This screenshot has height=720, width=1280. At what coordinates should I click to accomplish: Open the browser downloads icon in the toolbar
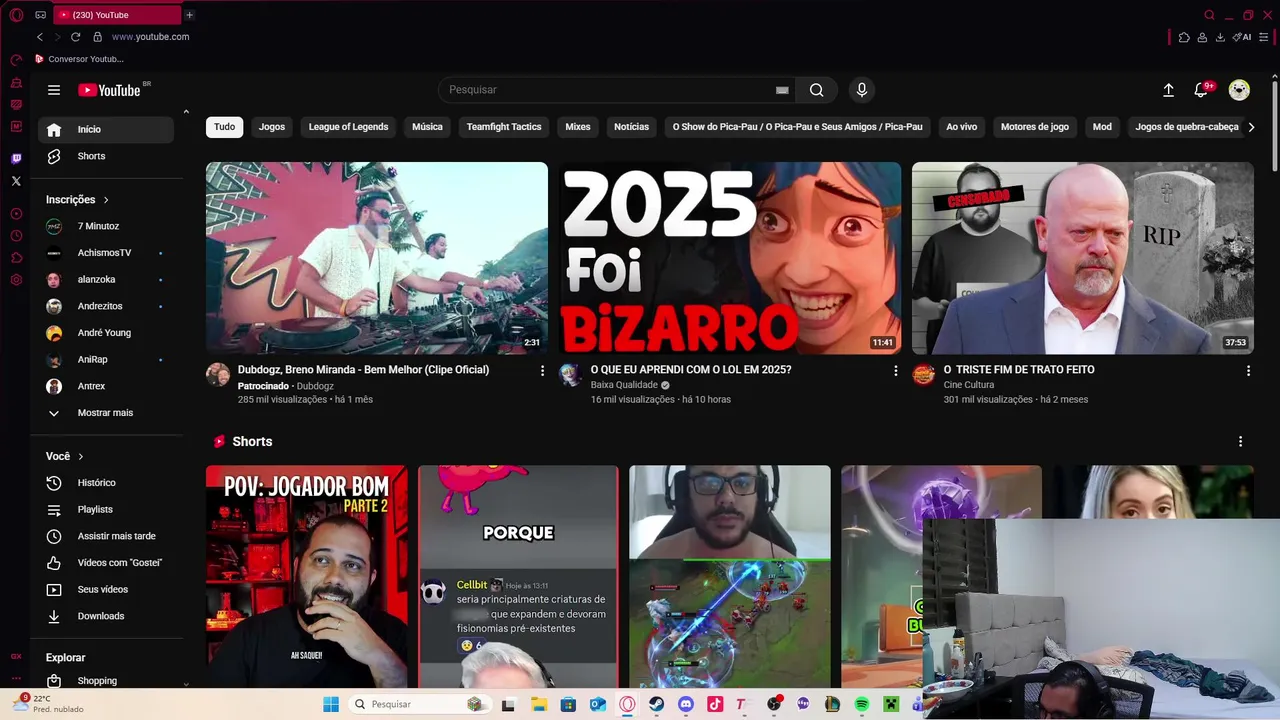(x=1220, y=37)
